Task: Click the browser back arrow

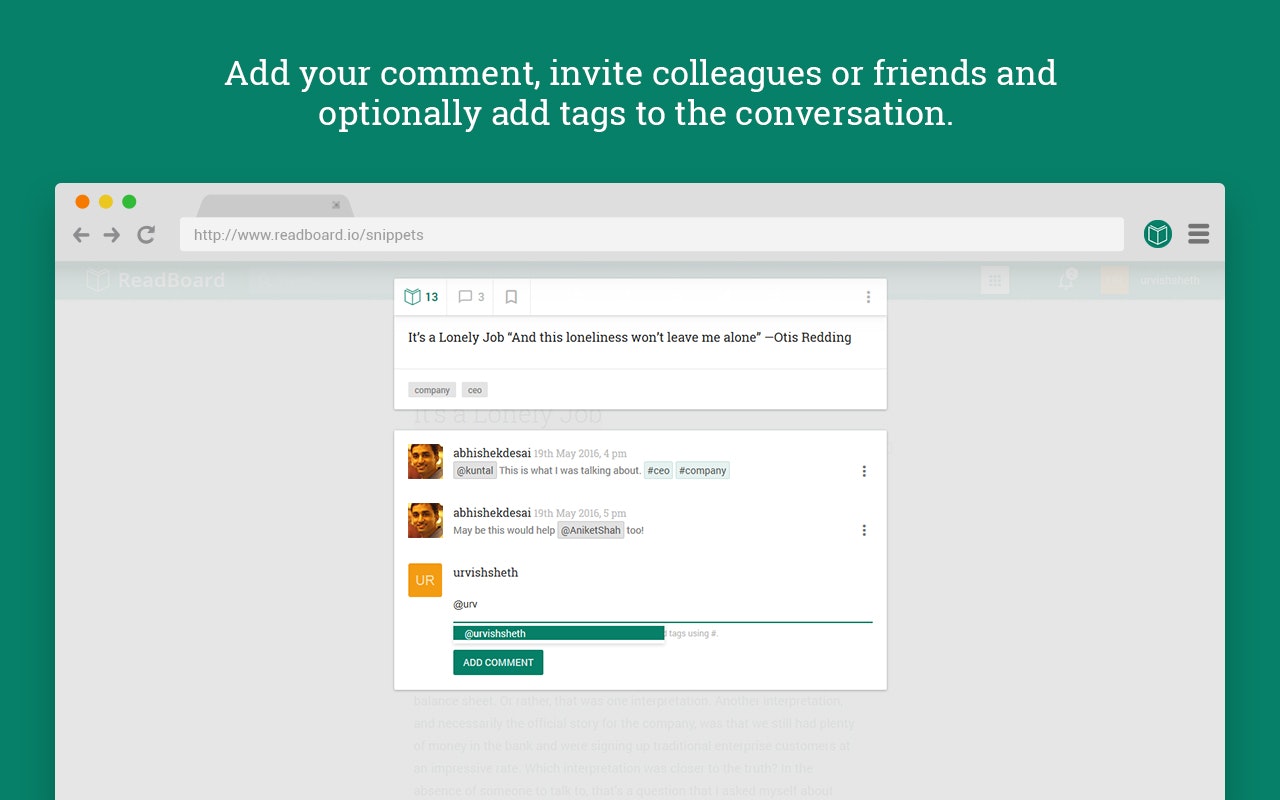Action: pos(81,235)
